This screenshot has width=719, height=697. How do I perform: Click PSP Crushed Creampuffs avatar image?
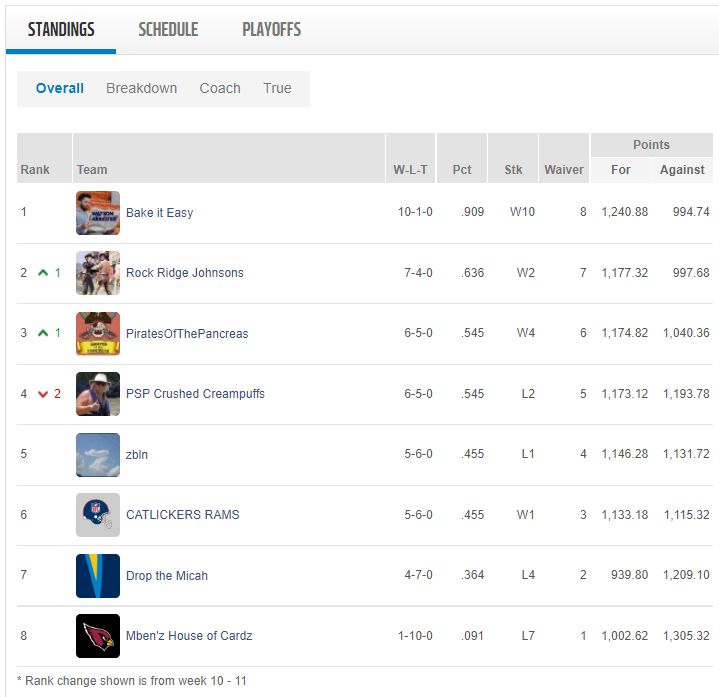(x=98, y=394)
